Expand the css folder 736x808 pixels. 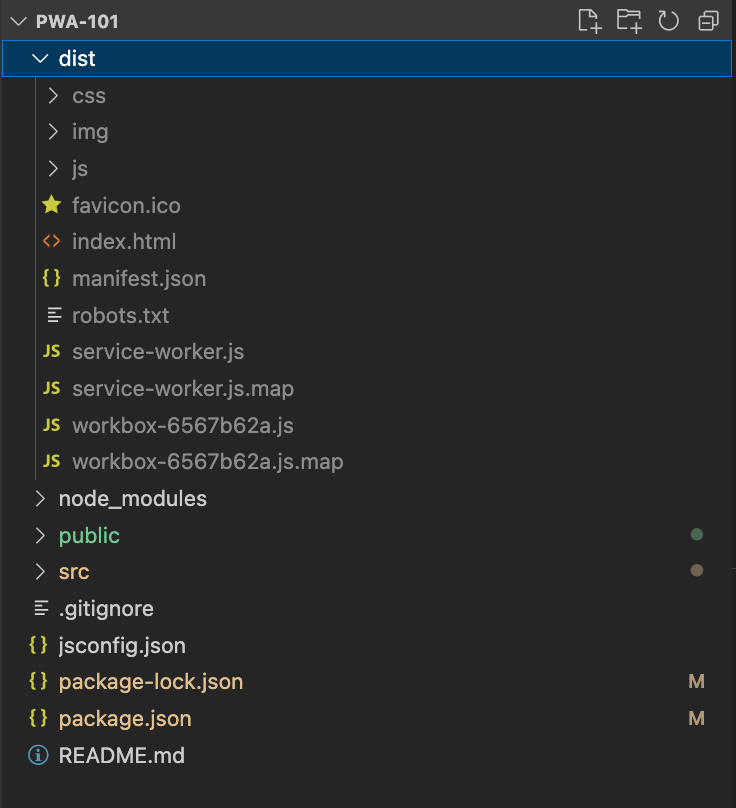53,96
